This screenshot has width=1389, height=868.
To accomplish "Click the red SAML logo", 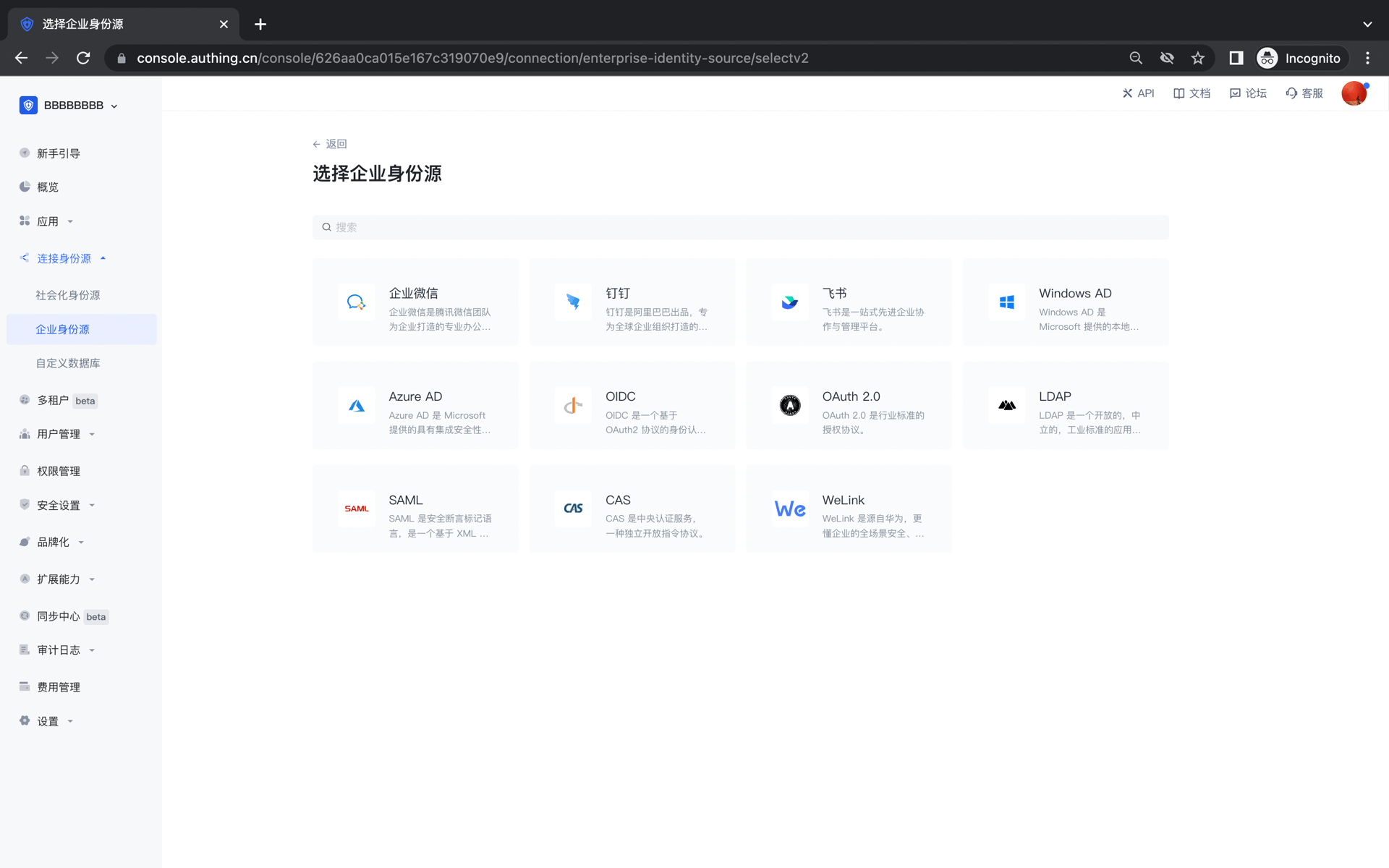I will [x=356, y=509].
